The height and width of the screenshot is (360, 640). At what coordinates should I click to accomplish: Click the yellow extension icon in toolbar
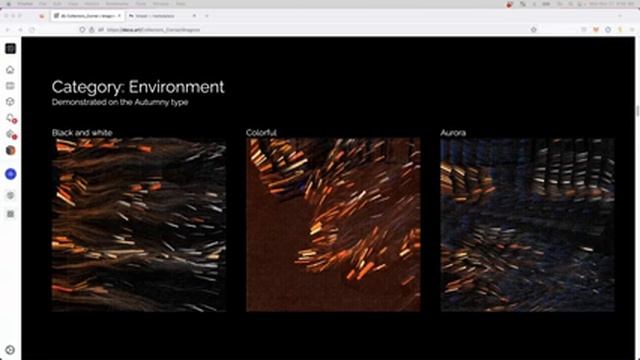coord(620,30)
